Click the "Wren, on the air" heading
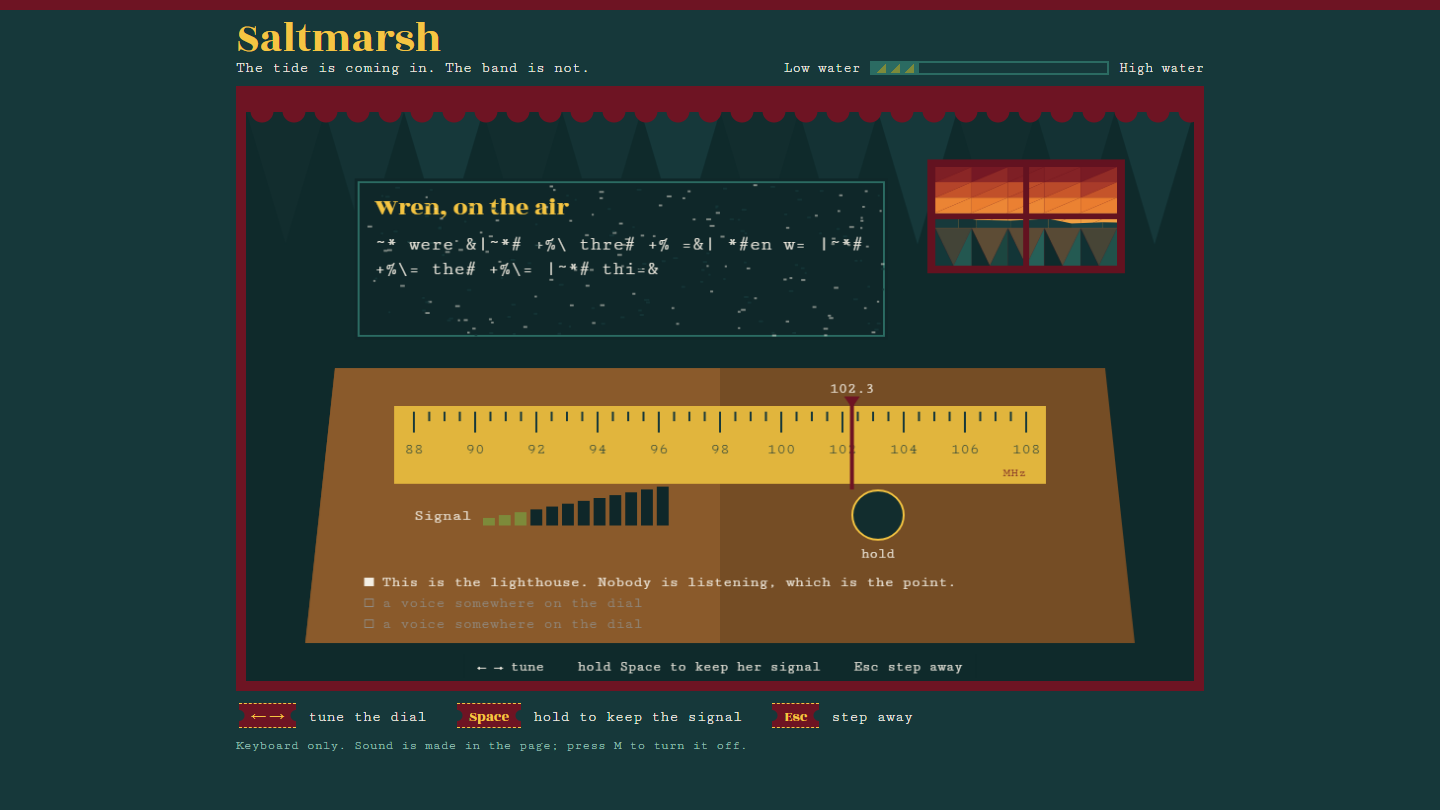 coord(472,207)
